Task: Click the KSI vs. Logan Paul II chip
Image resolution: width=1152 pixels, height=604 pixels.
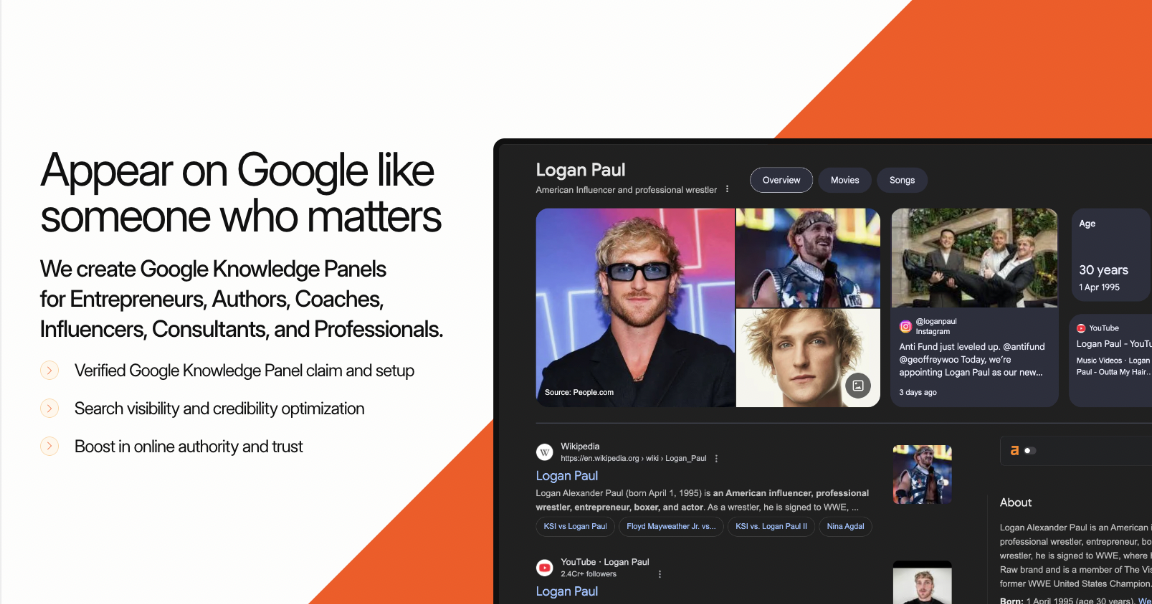Action: coord(771,526)
